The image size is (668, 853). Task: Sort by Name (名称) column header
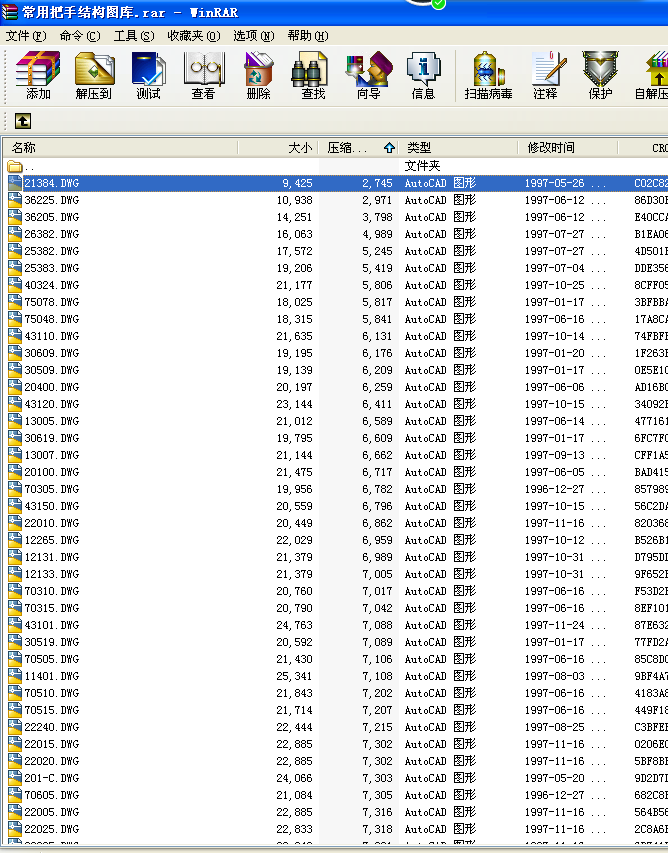click(120, 147)
